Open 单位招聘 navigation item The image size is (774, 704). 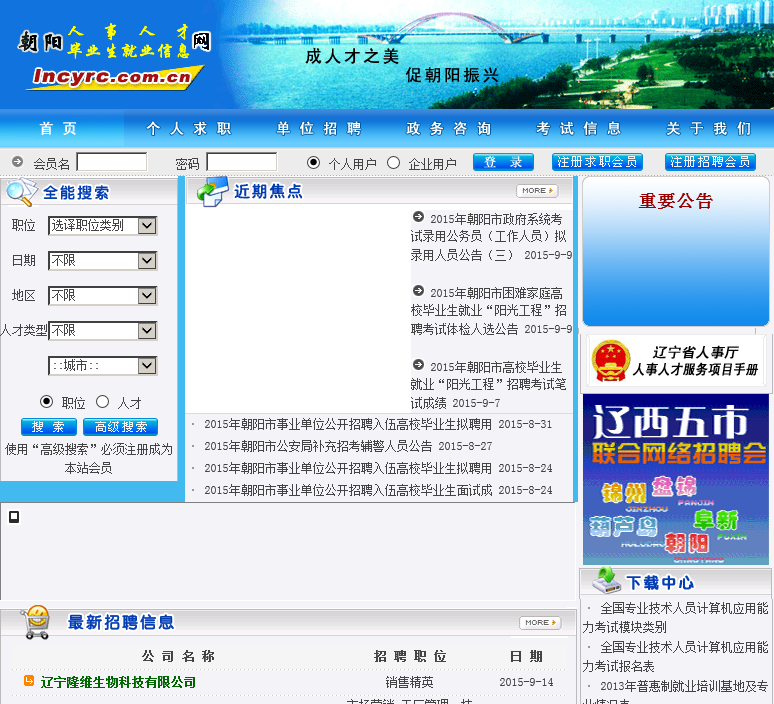click(319, 128)
